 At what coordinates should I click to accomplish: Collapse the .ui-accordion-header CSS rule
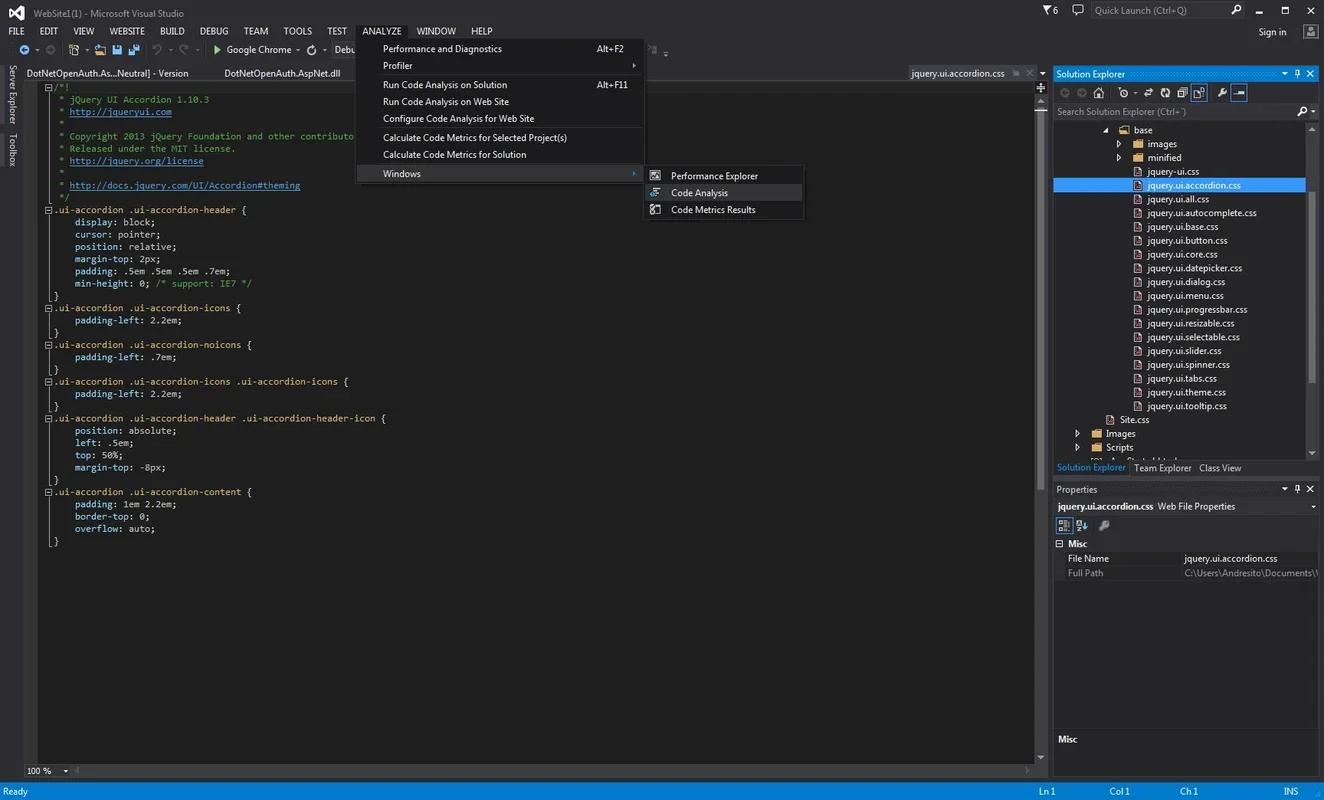47,210
